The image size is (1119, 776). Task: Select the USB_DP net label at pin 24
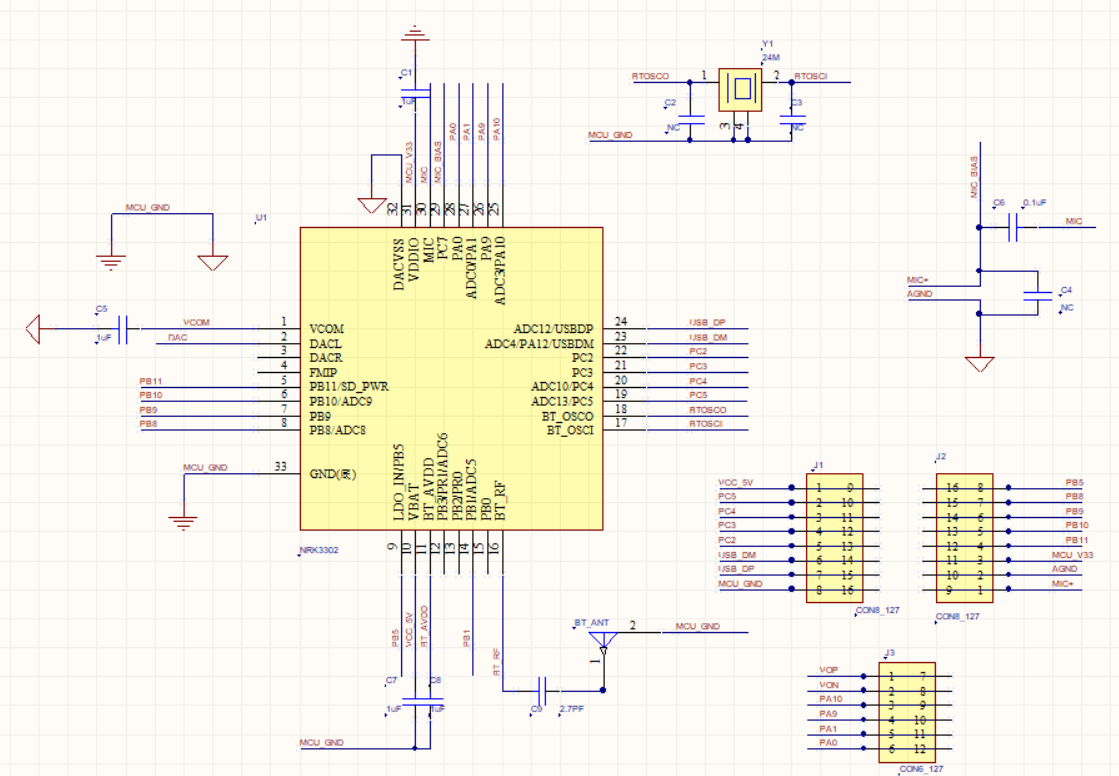[706, 322]
